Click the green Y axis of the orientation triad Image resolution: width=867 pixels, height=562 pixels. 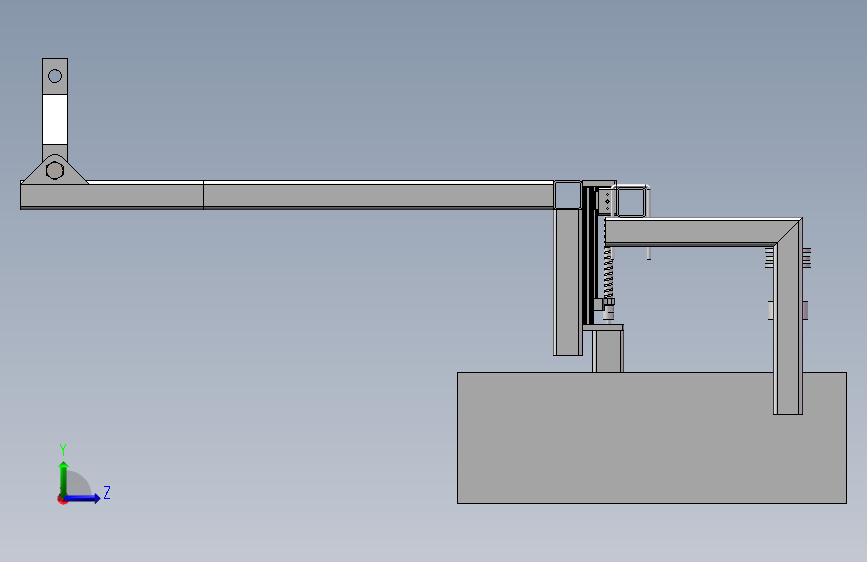pyautogui.click(x=64, y=479)
